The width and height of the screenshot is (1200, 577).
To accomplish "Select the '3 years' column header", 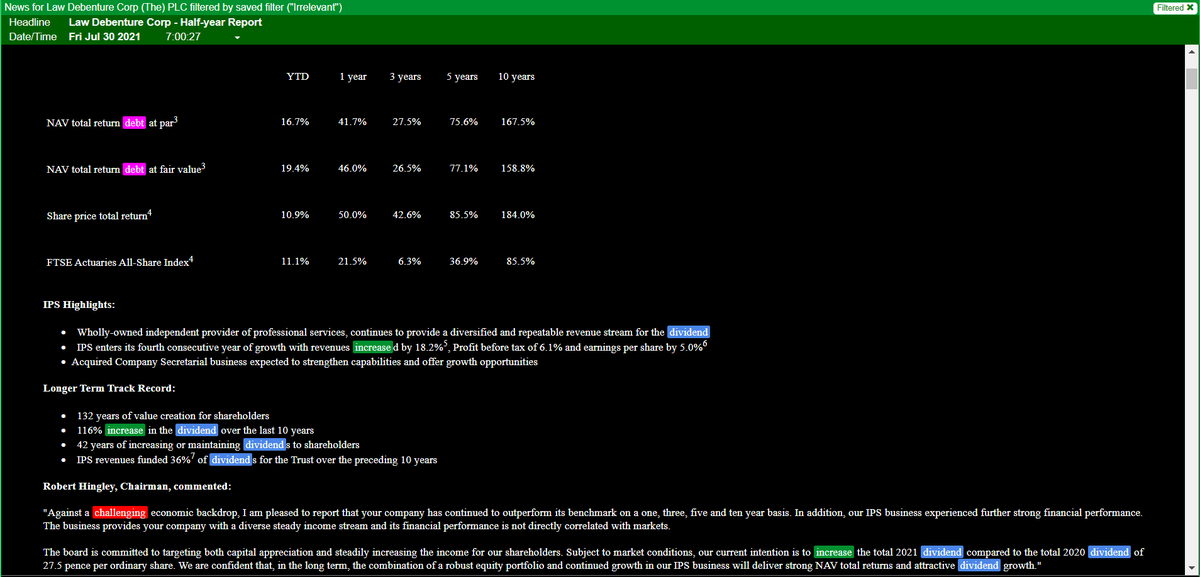I will pos(405,77).
